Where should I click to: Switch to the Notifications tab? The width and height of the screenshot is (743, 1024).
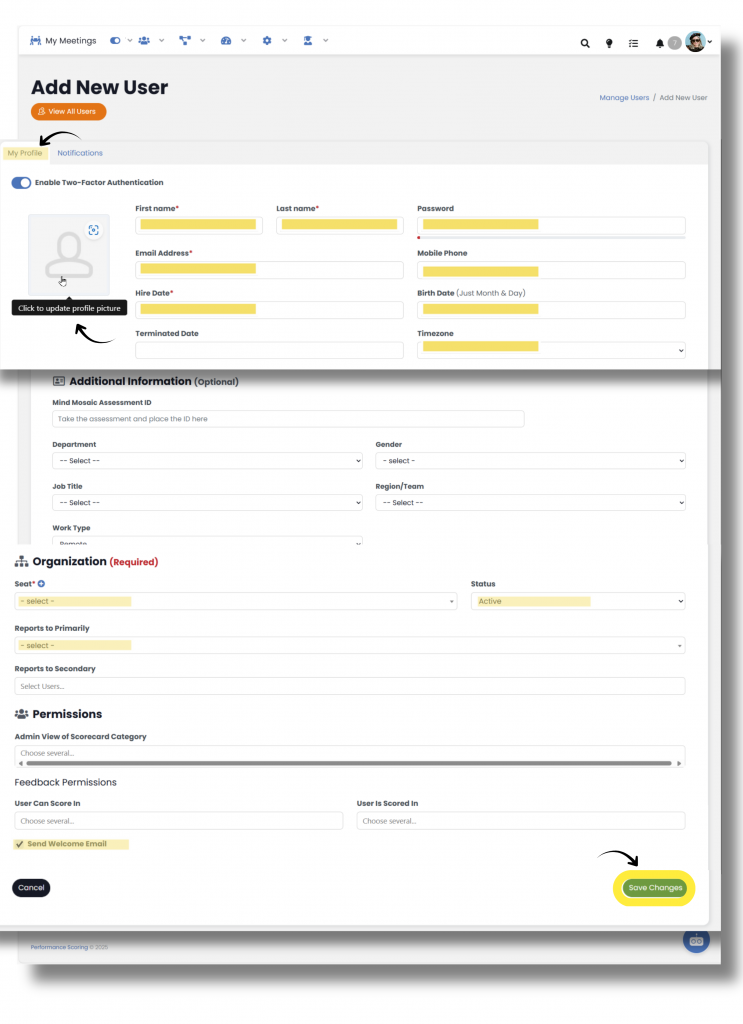[80, 153]
